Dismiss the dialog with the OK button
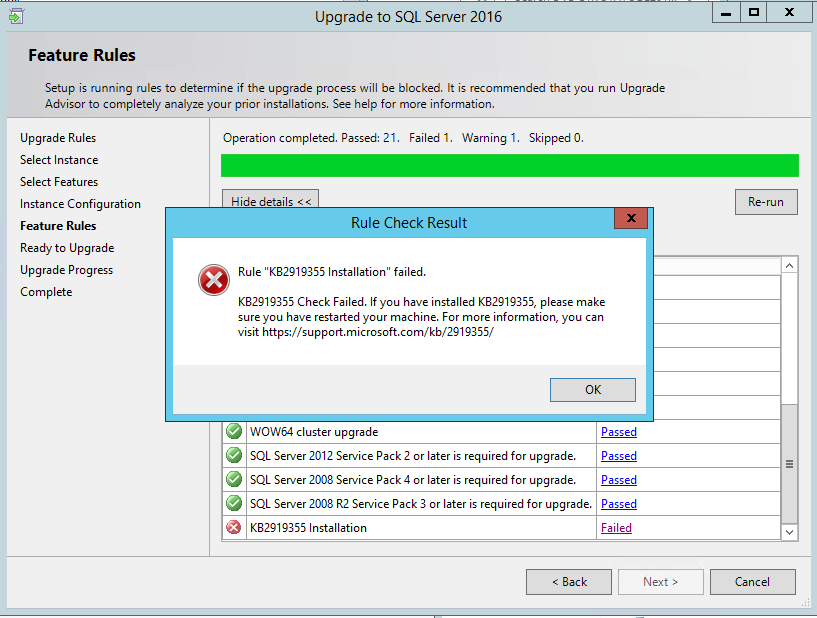Image resolution: width=817 pixels, height=618 pixels. coord(593,389)
